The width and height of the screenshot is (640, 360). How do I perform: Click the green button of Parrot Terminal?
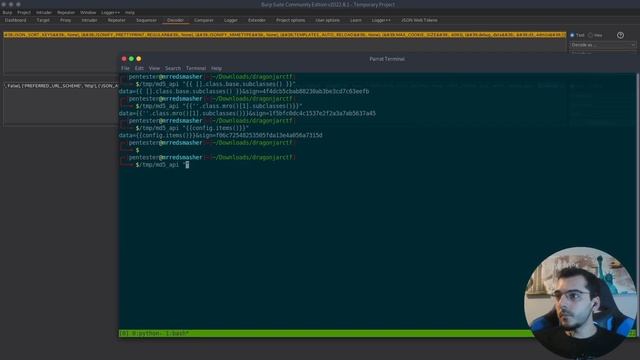coord(131,59)
